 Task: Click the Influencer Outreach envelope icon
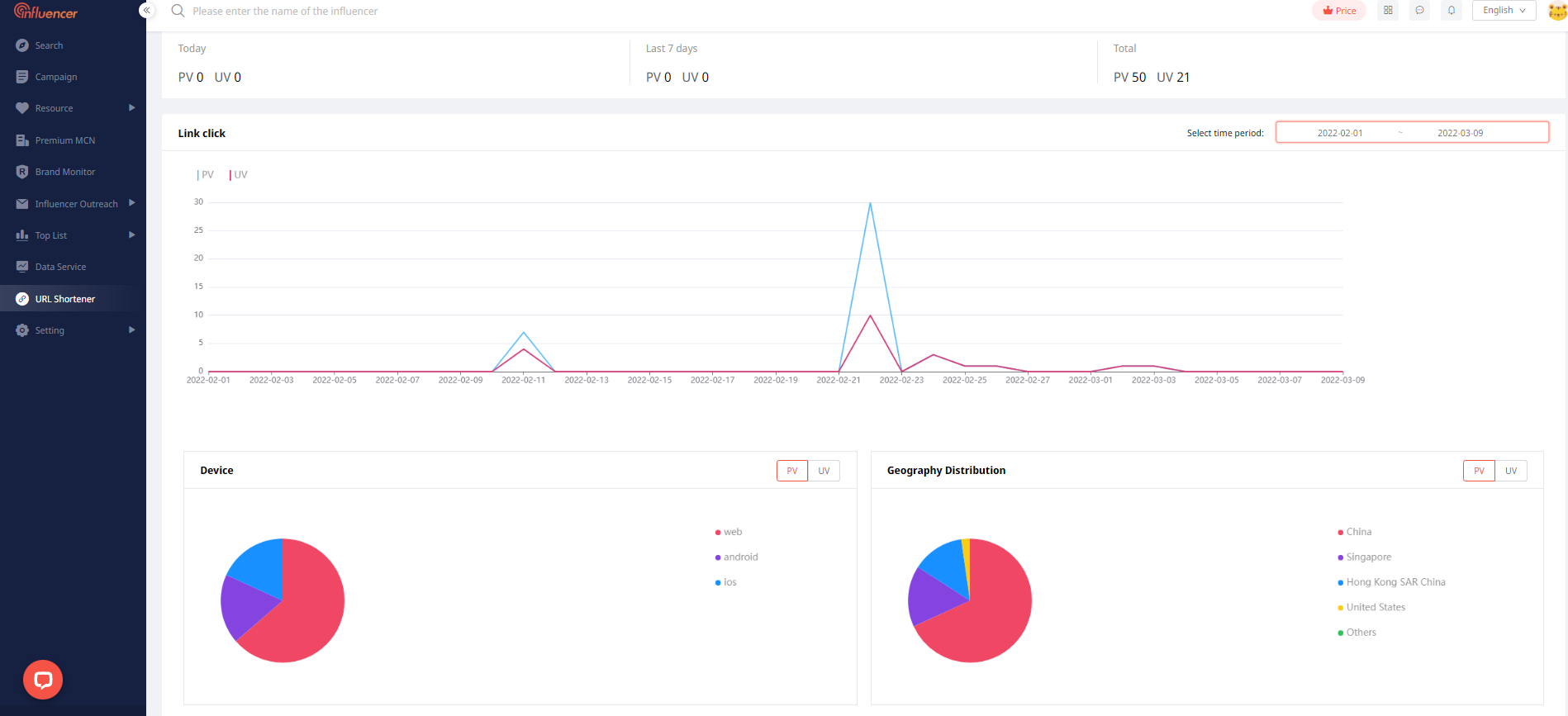22,204
